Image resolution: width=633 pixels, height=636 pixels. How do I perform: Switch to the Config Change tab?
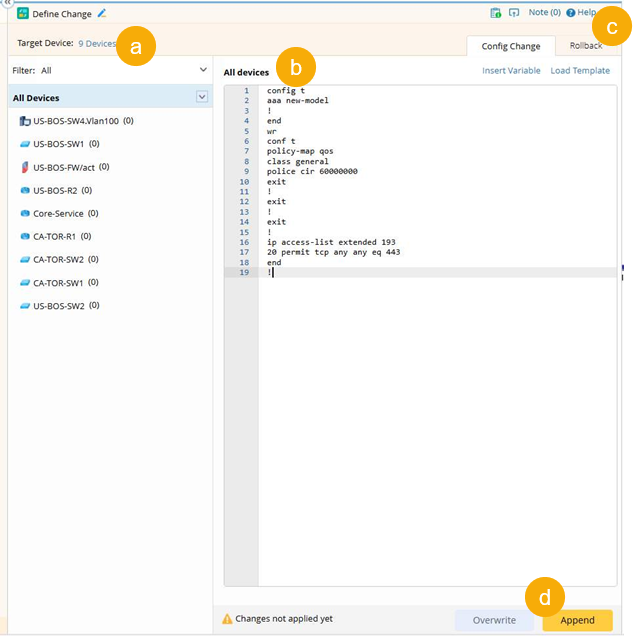click(x=511, y=46)
